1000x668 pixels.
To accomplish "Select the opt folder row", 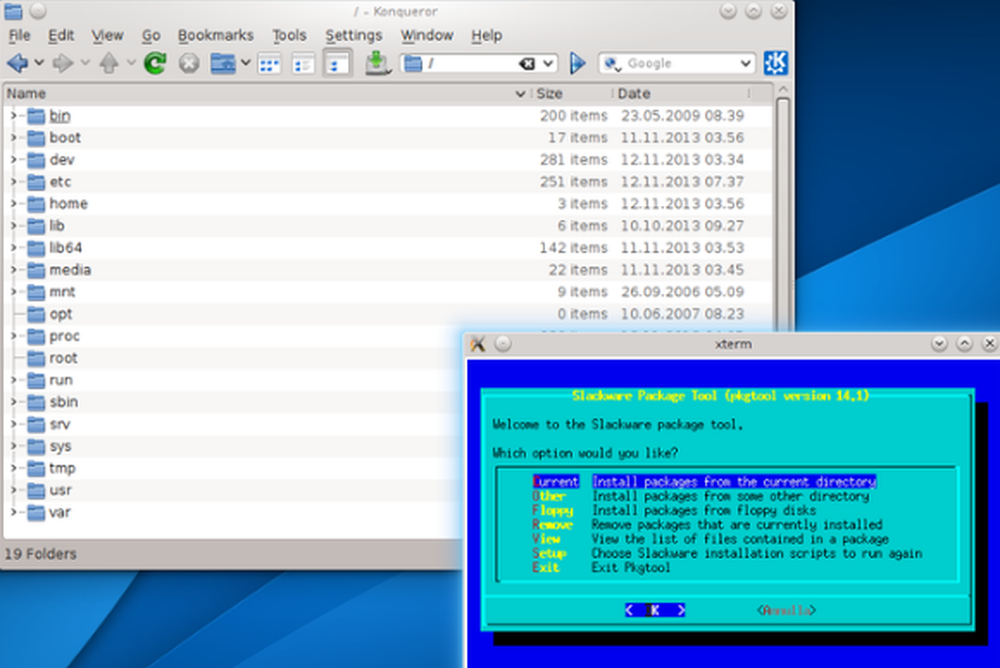I will click(388, 314).
